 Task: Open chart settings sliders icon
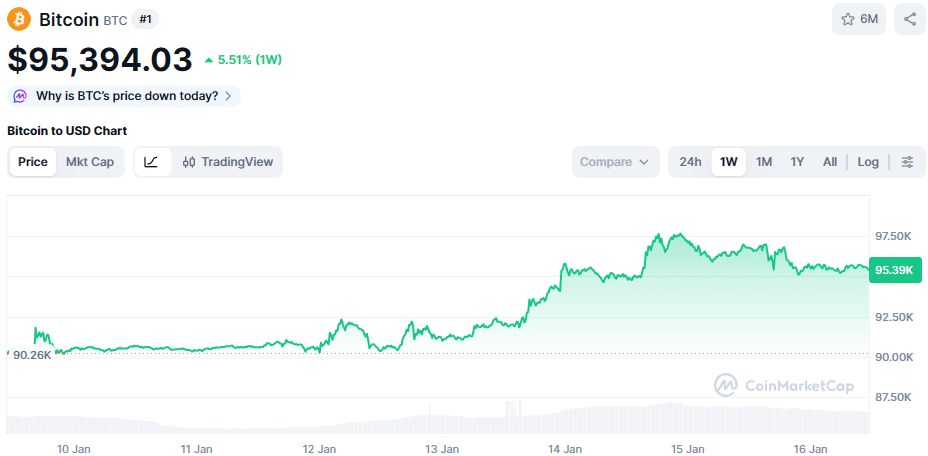tap(907, 162)
